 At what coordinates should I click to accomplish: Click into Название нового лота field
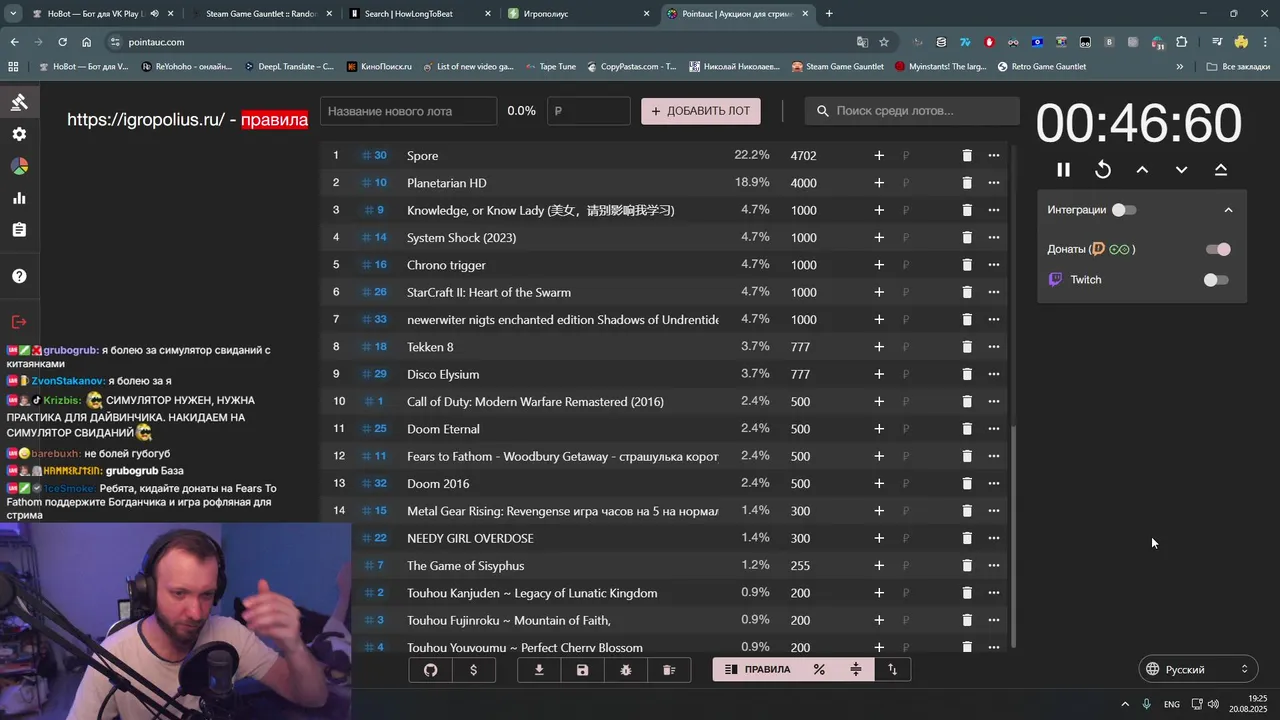[408, 111]
